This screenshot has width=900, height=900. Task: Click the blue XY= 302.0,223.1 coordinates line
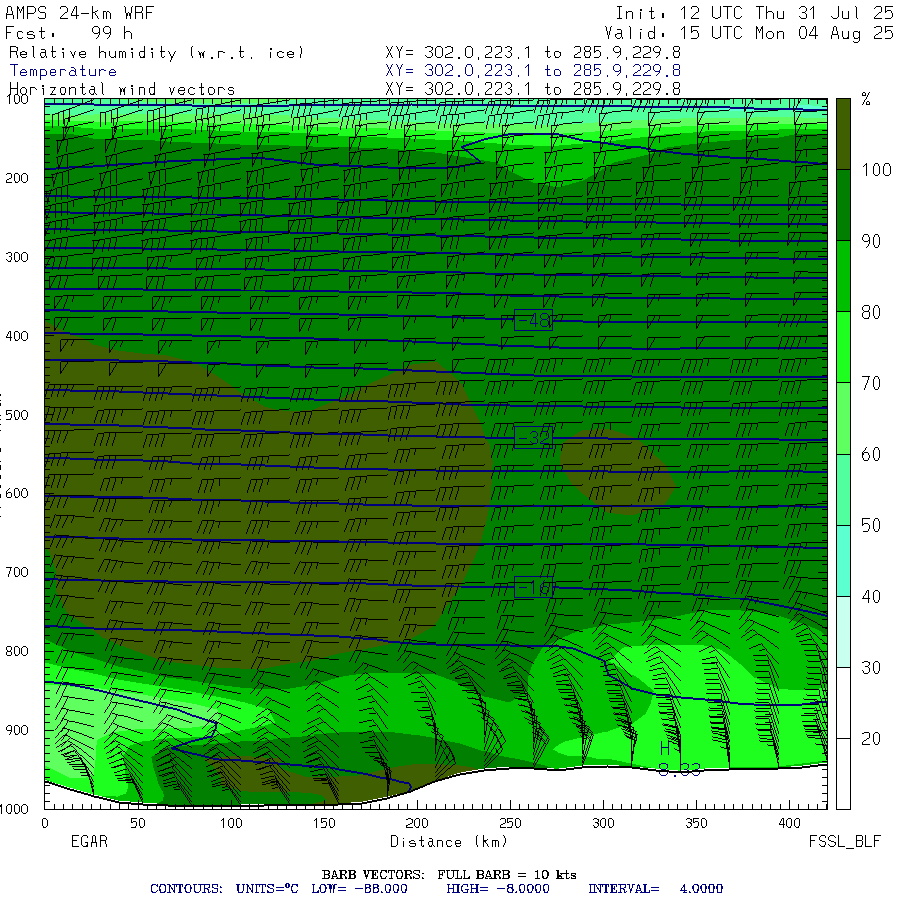(x=533, y=71)
